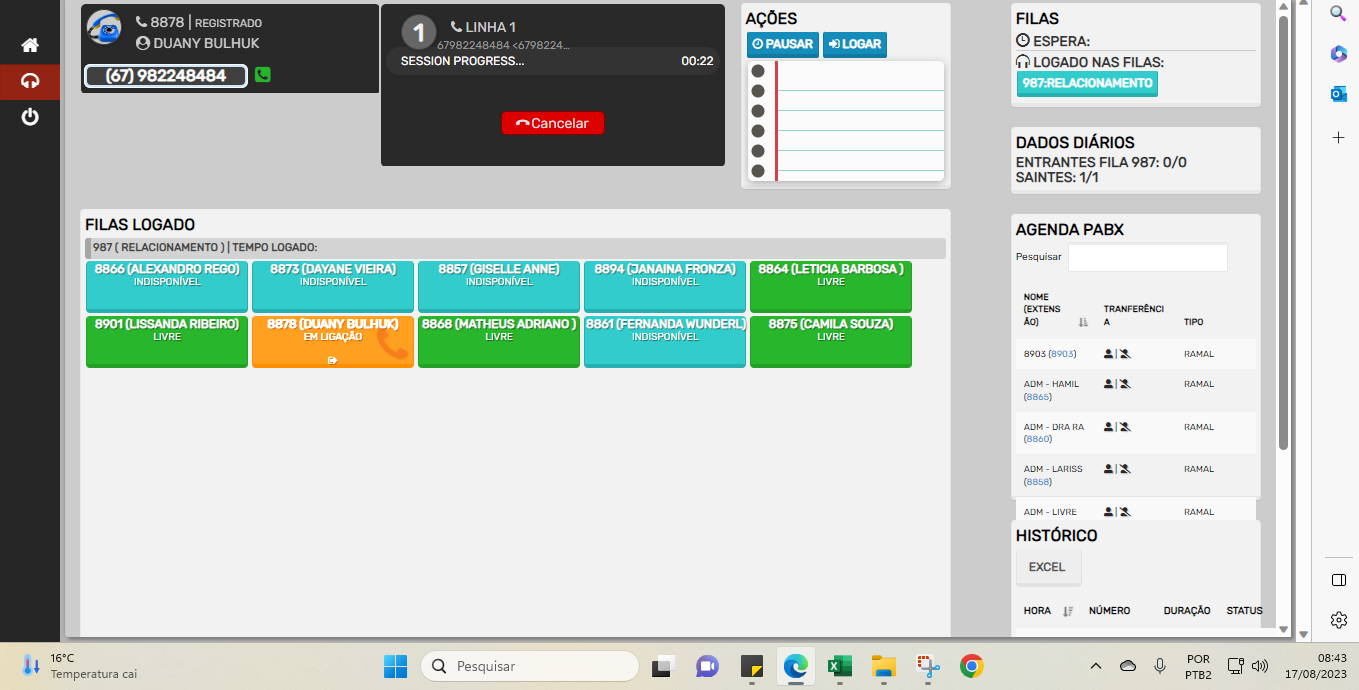Click blind transfer icon for ADM - DRA RA
1359x690 pixels.
pyautogui.click(x=1125, y=427)
